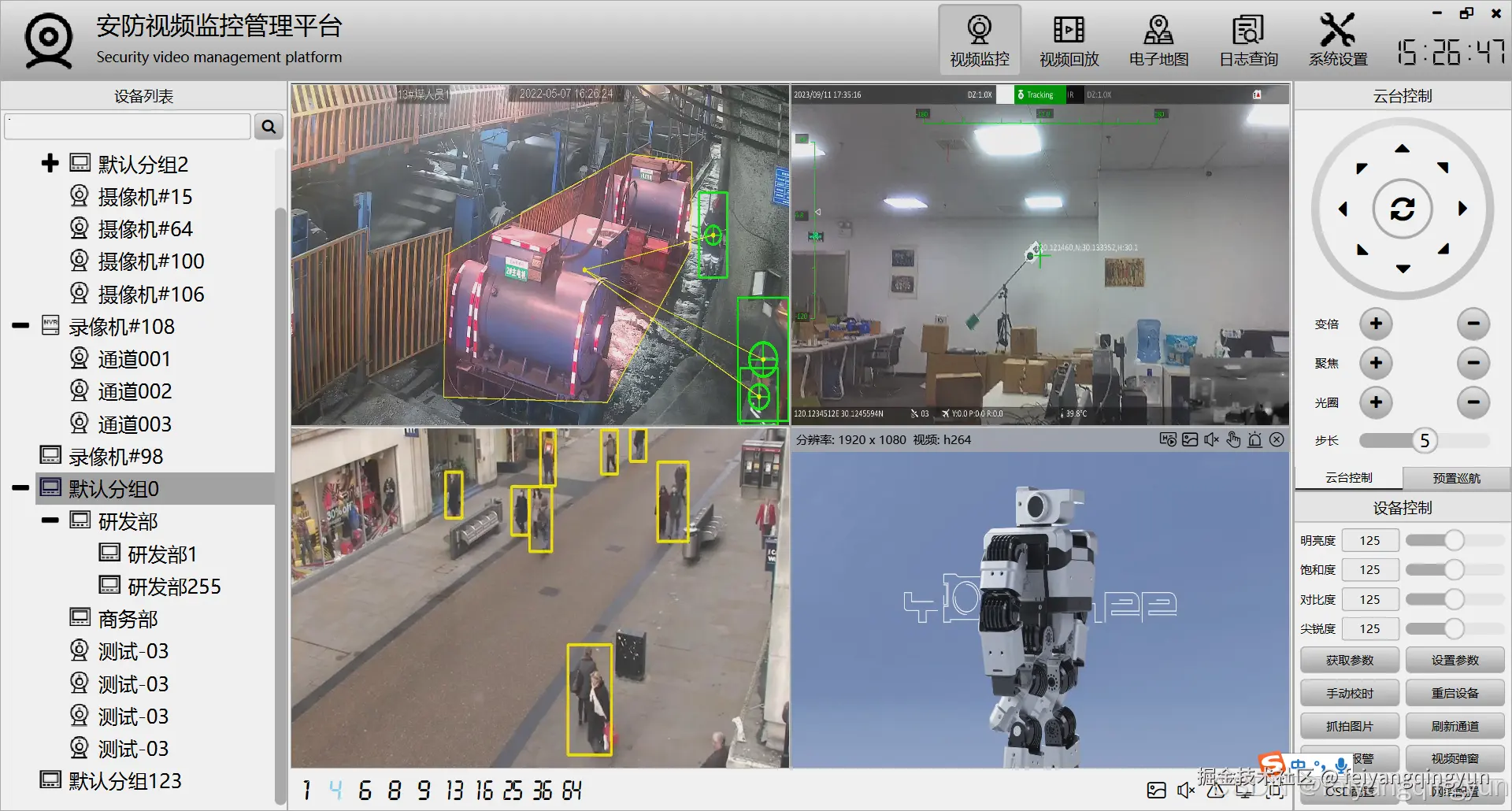The image size is (1512, 811).
Task: Click the 抓拍图片 button
Action: point(1350,726)
